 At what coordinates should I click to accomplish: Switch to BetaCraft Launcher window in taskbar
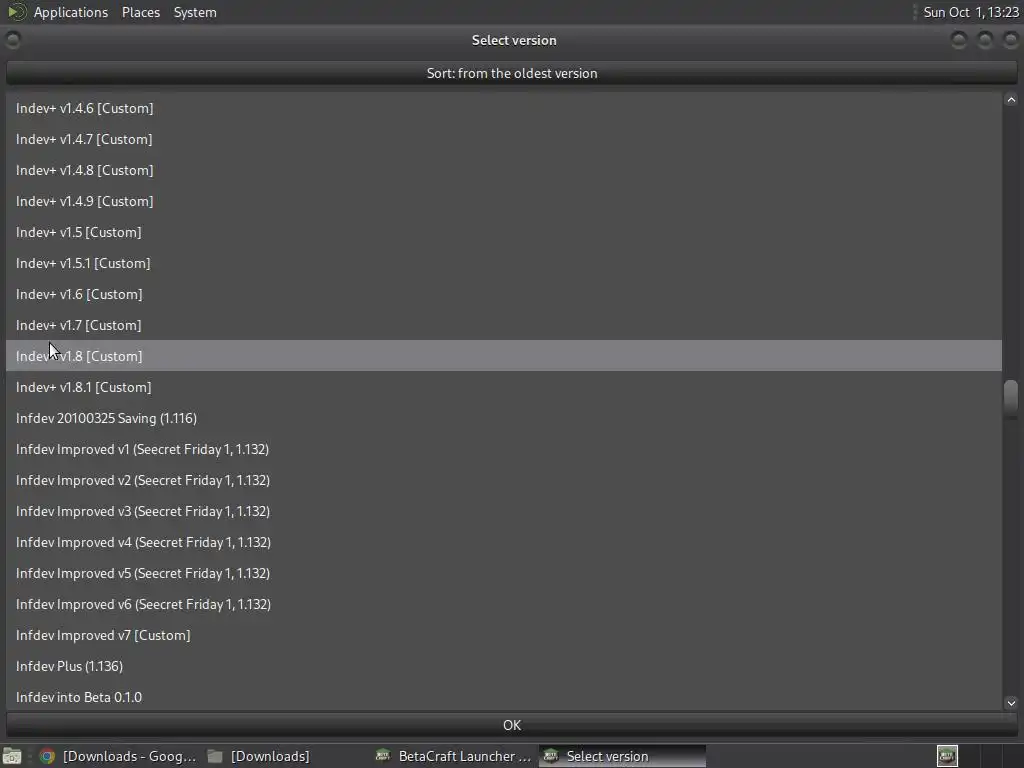(454, 756)
